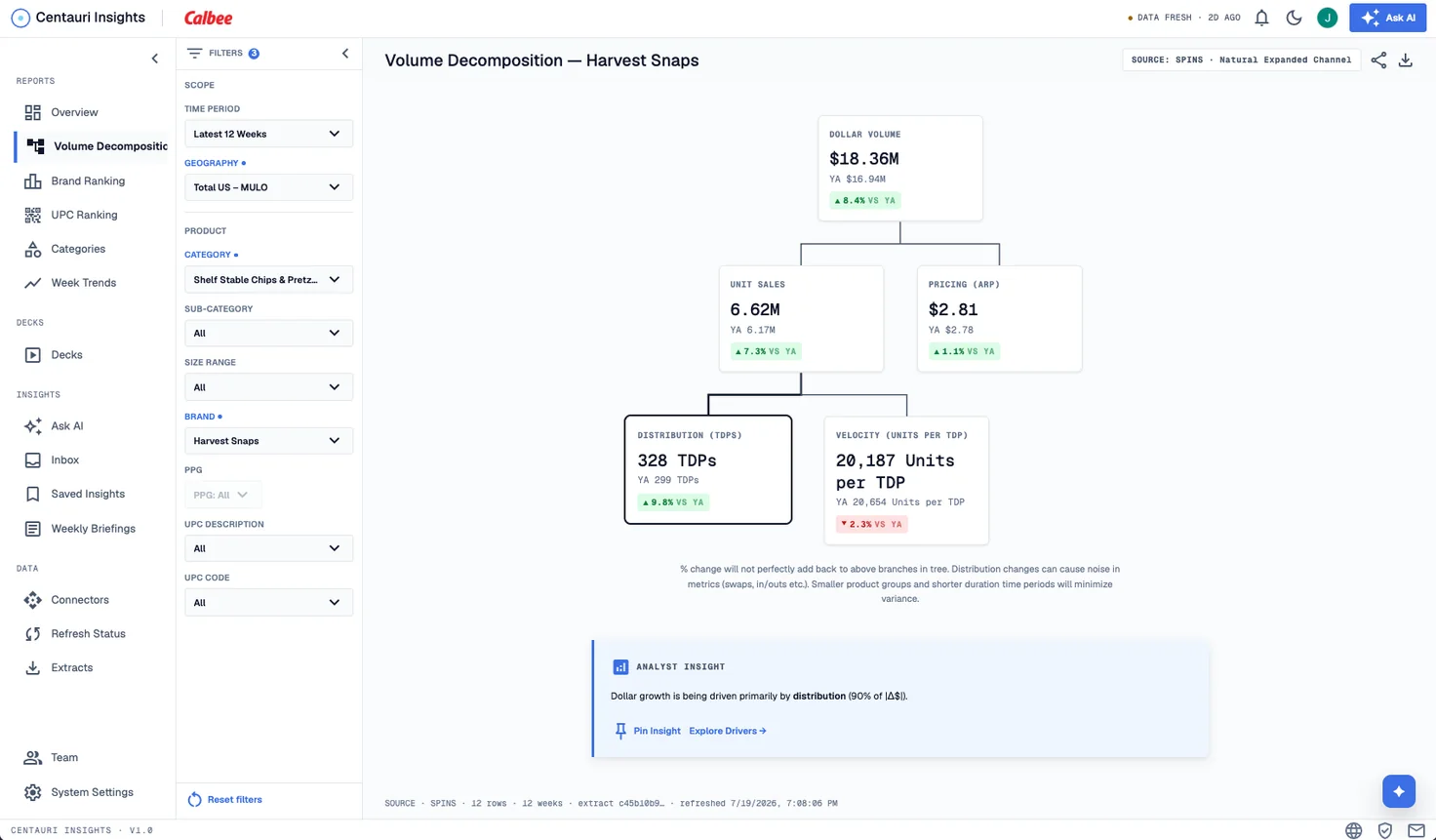Image resolution: width=1436 pixels, height=840 pixels.
Task: Open the Time Period dropdown
Action: coord(268,134)
